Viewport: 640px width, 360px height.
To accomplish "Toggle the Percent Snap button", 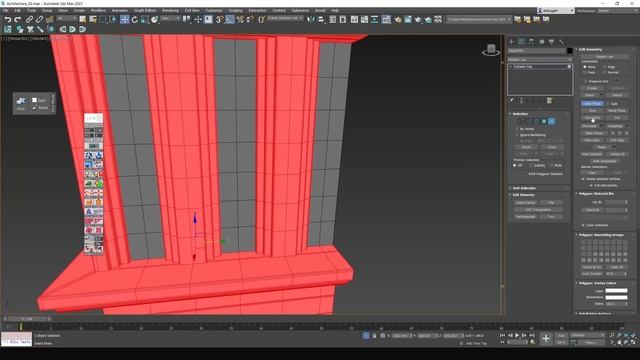I will coord(240,19).
